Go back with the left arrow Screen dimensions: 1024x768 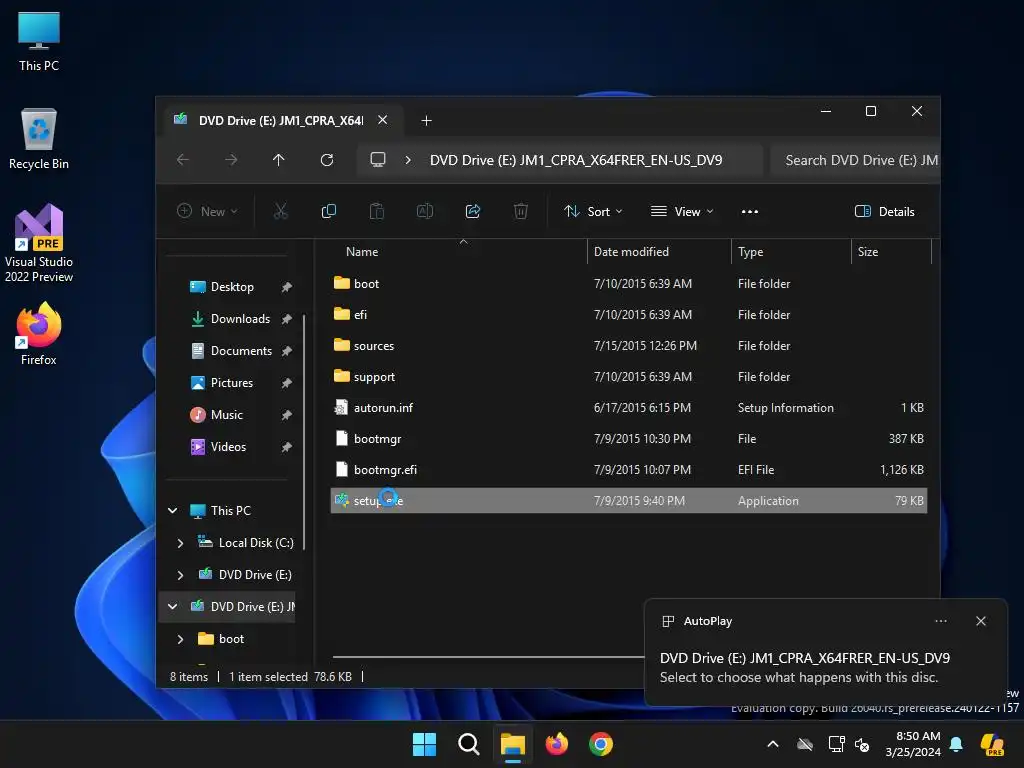click(183, 160)
